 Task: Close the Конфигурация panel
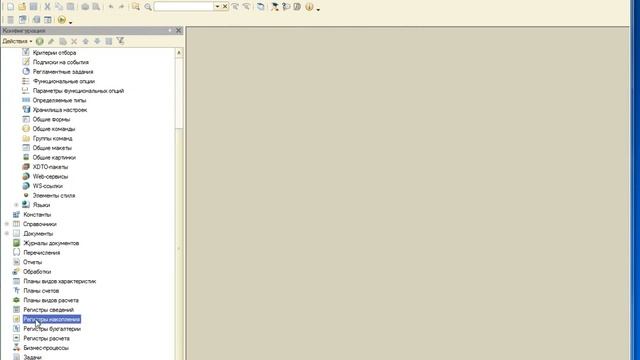pyautogui.click(x=178, y=30)
